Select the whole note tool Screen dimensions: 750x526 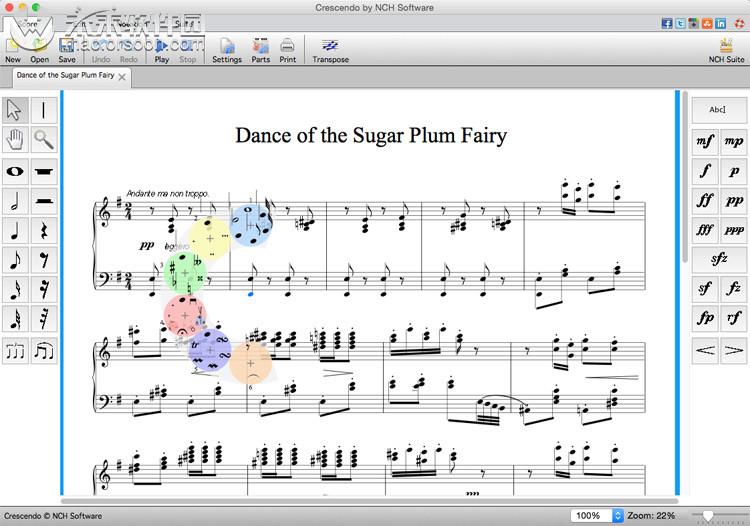[15, 172]
